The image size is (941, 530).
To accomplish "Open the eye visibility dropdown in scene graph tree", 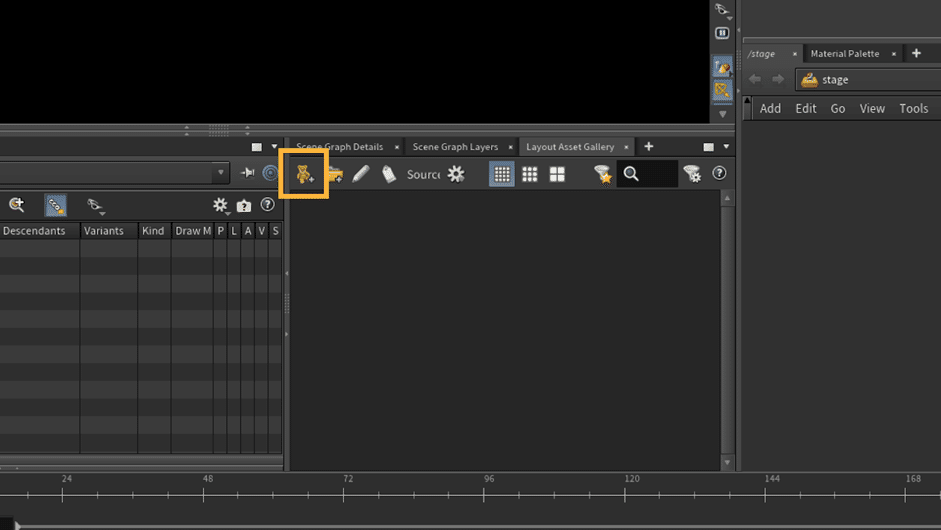I will (x=95, y=206).
